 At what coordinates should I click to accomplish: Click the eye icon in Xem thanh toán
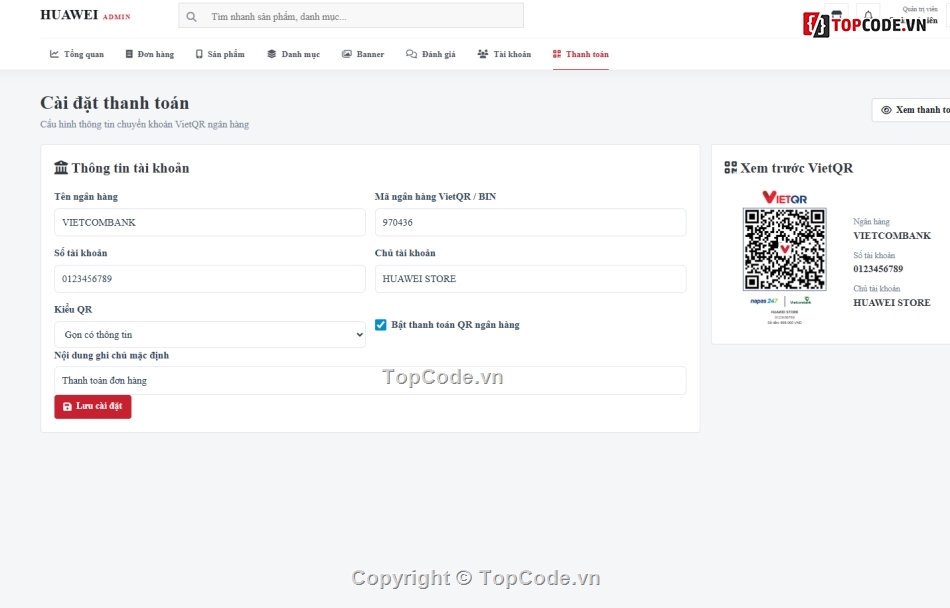coord(886,110)
